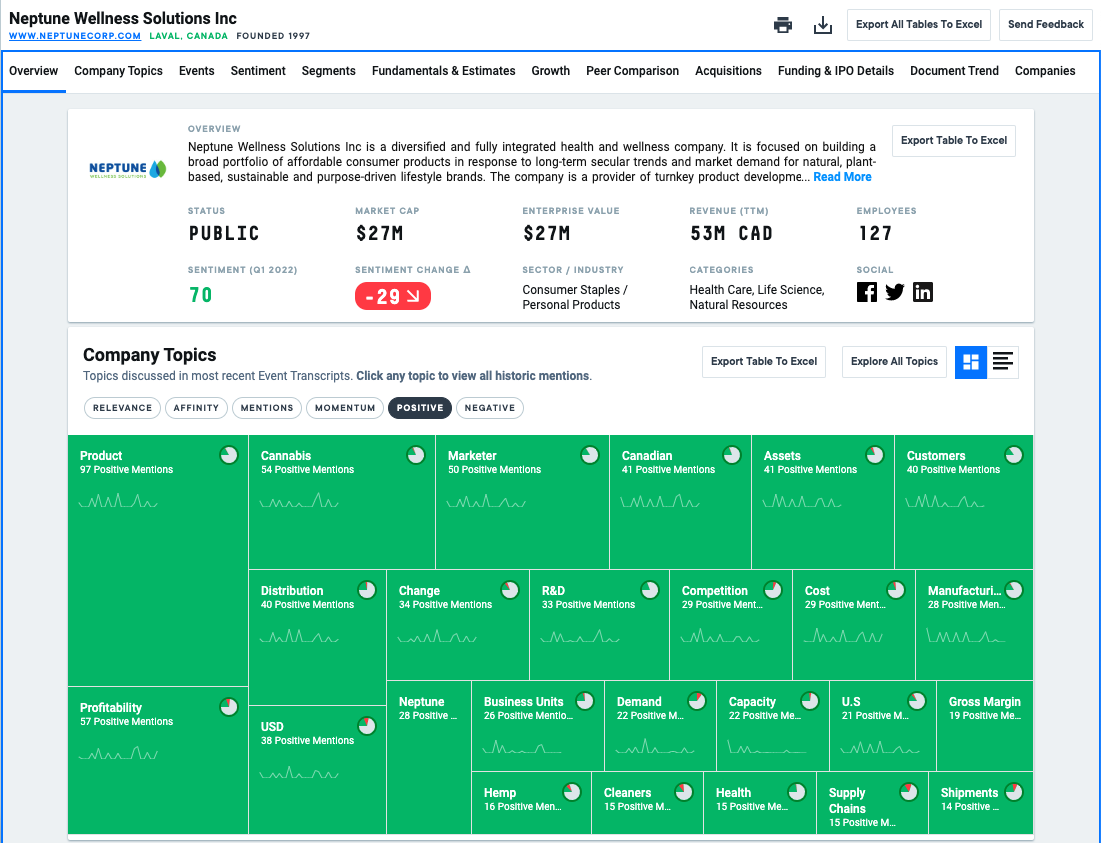Open the Twitter social icon
1101x843 pixels.
(895, 292)
